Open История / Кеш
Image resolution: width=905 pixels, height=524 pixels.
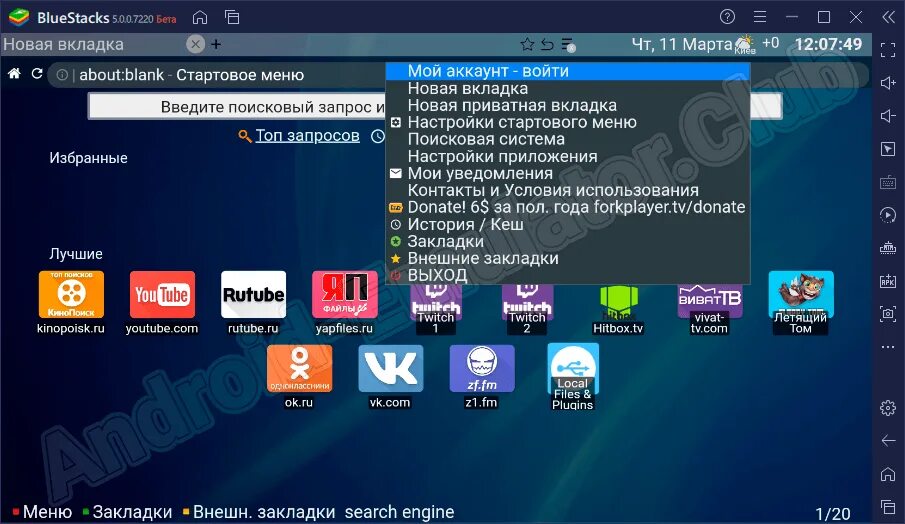tap(568, 224)
